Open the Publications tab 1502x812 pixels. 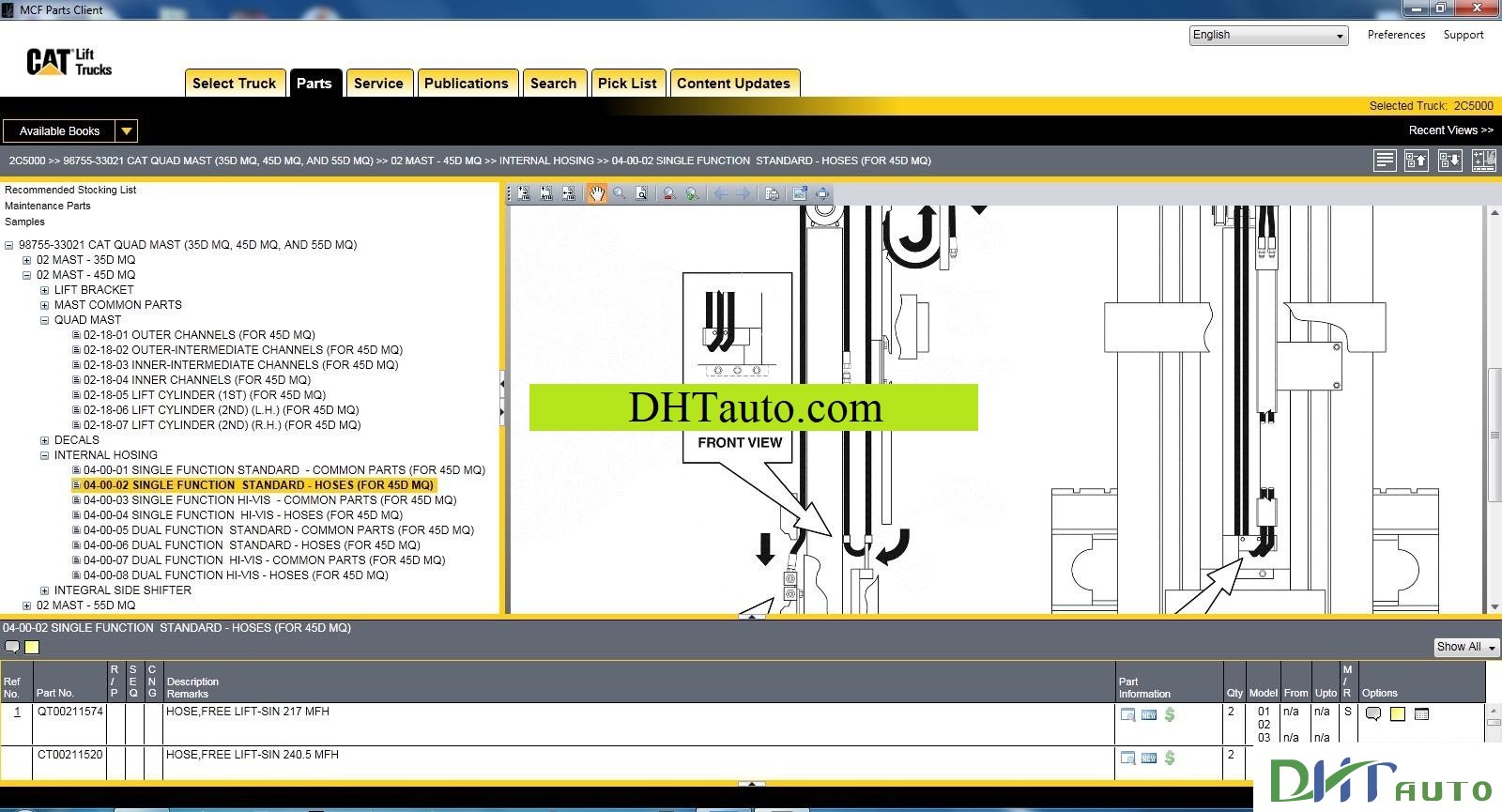click(467, 83)
